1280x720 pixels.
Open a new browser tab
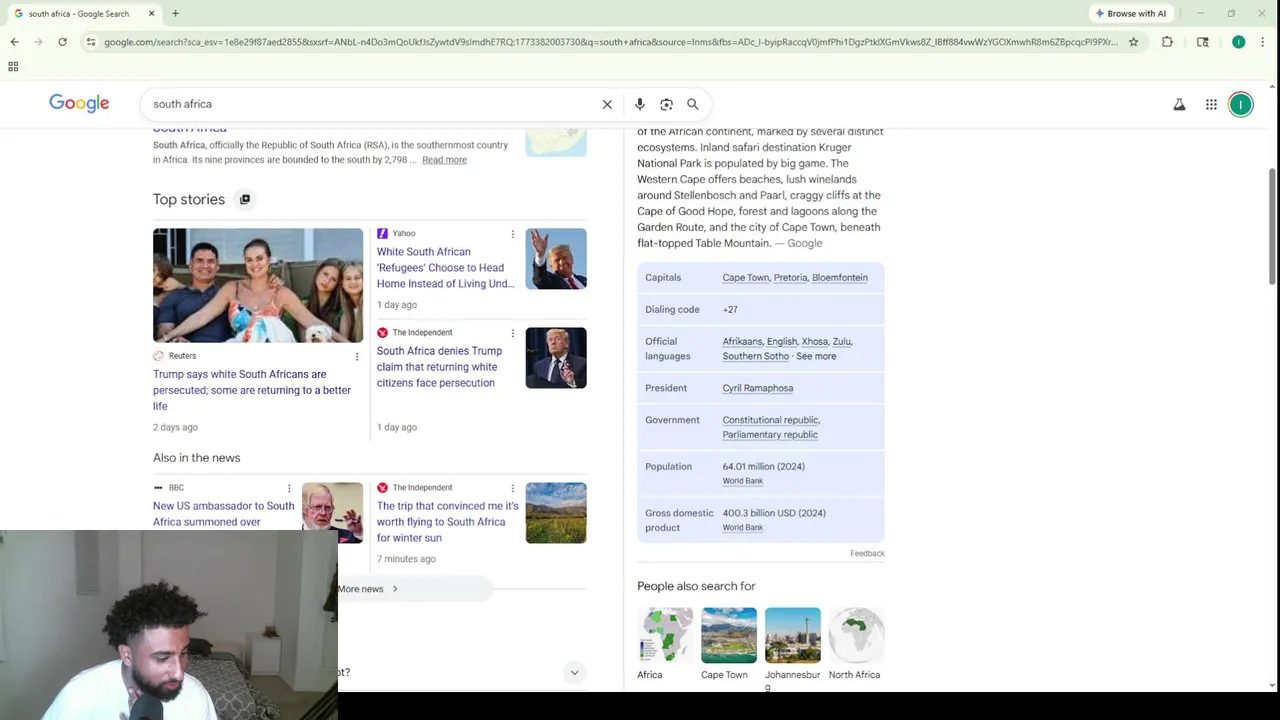tap(175, 13)
